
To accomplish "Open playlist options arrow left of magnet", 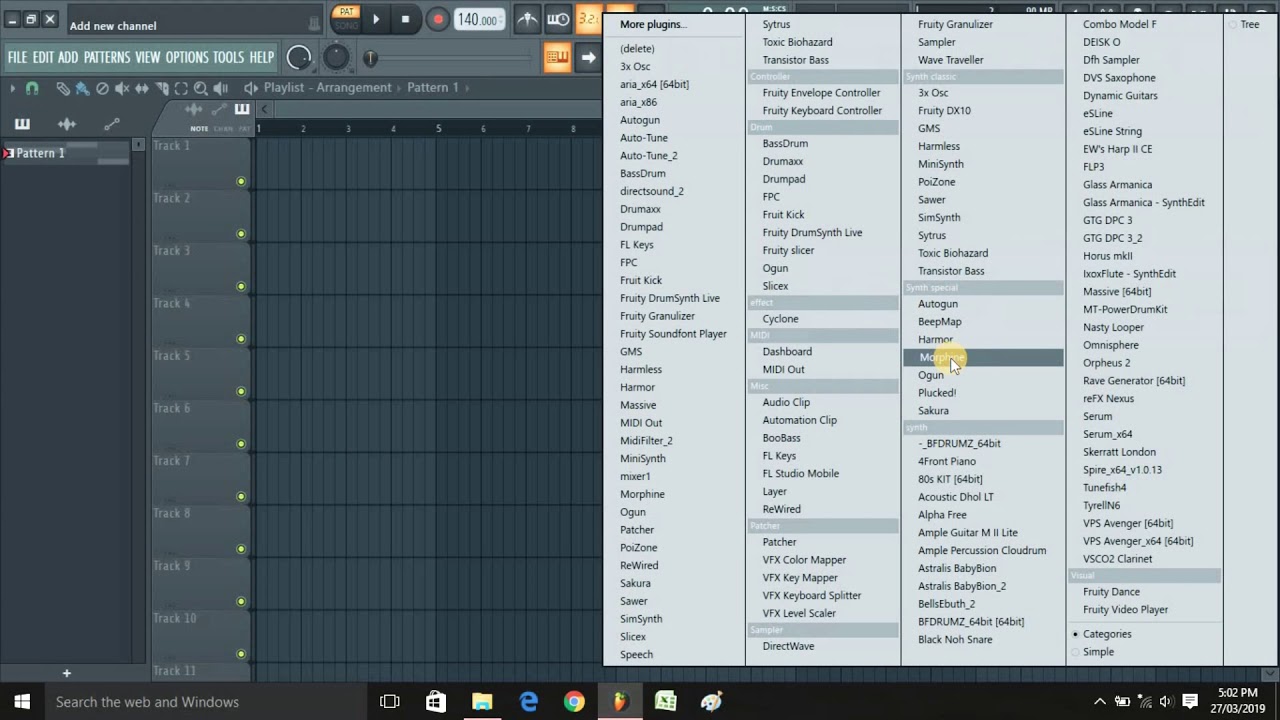I will pyautogui.click(x=13, y=88).
